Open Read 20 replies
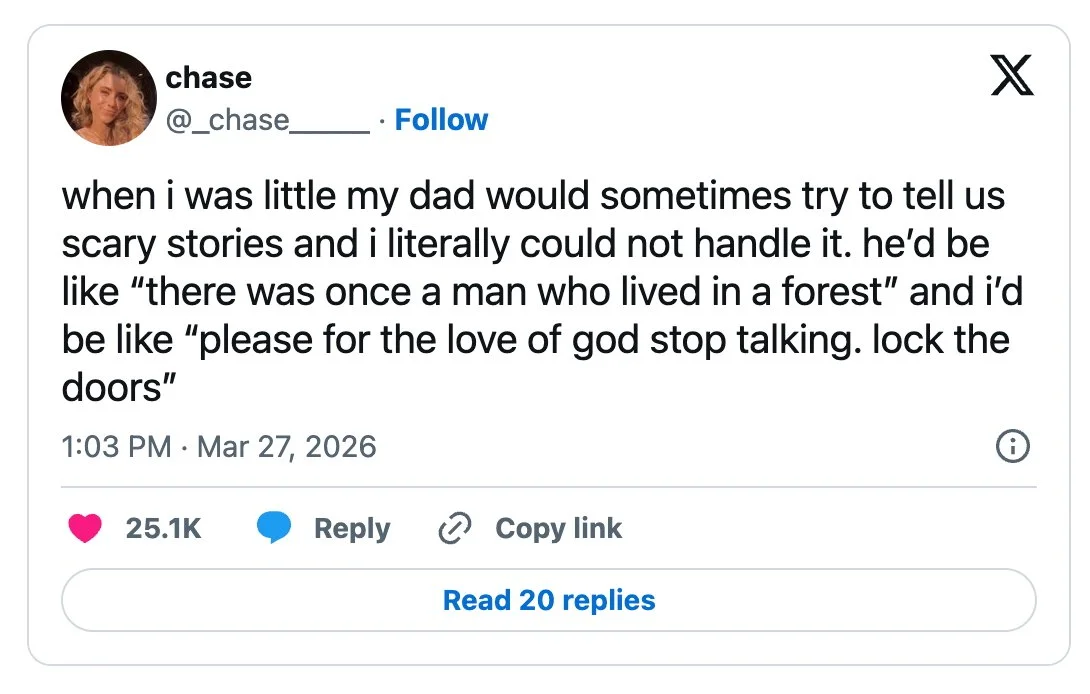Screen dimensions: 1090x694 coord(548,600)
